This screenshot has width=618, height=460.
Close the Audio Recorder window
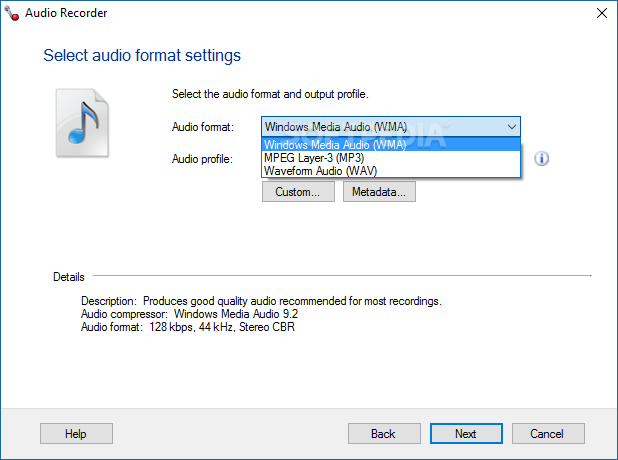coord(601,13)
